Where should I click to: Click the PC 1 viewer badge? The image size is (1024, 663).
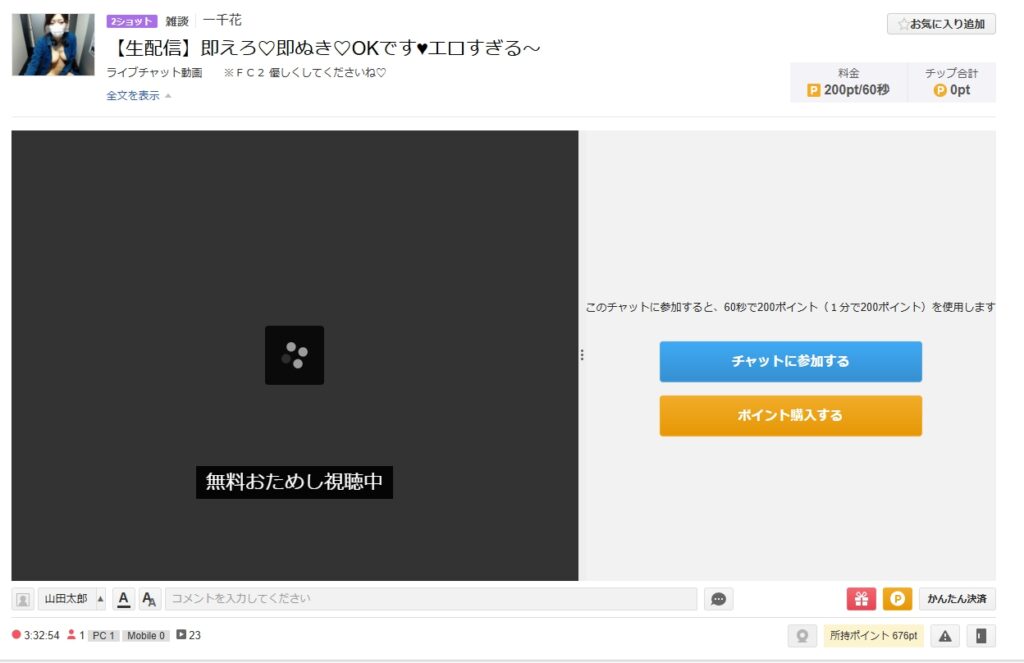pos(103,636)
